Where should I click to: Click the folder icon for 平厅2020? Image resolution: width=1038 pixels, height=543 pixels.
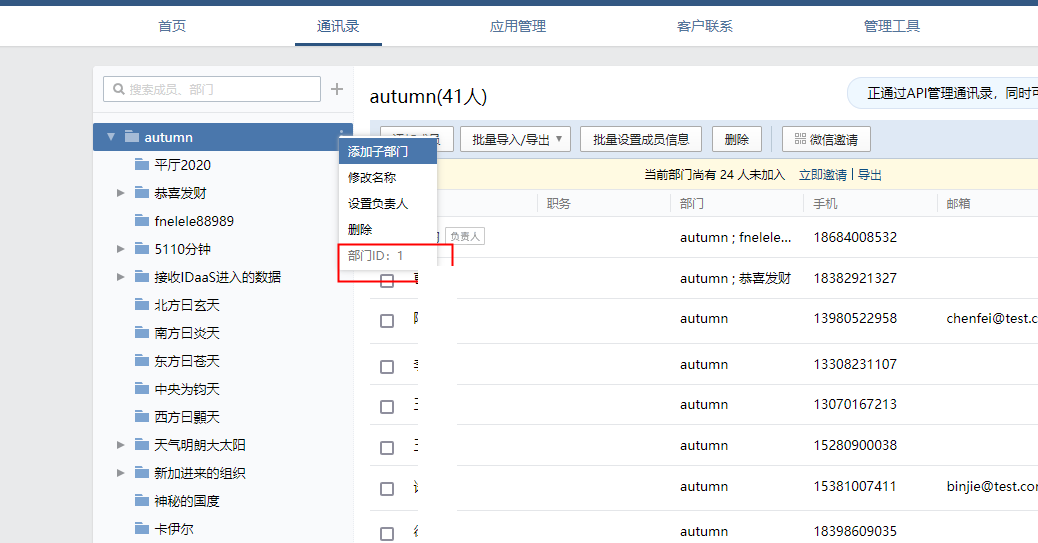(x=141, y=165)
